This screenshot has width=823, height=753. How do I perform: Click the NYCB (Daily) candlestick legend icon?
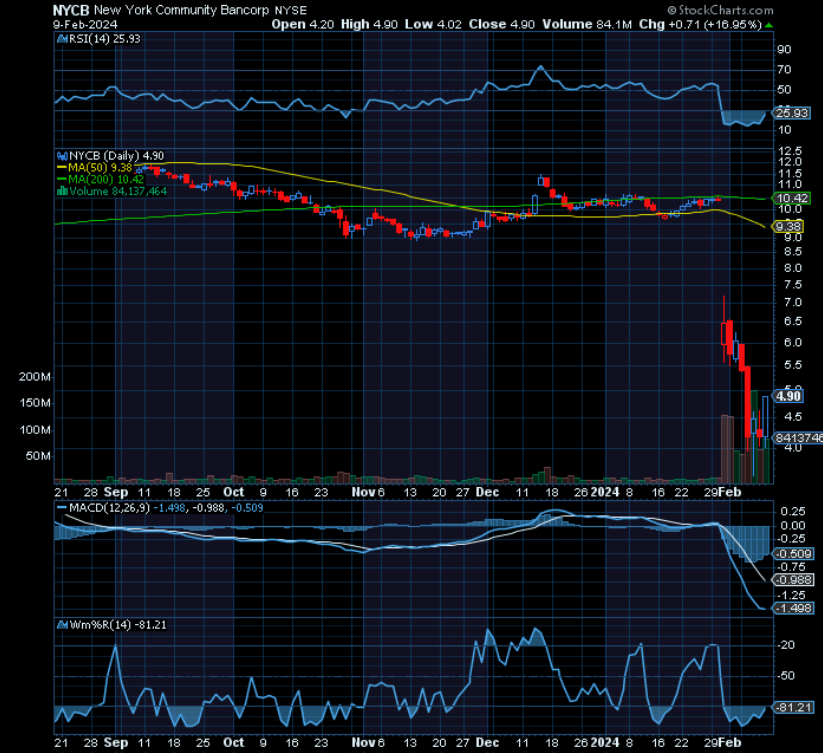[x=62, y=156]
